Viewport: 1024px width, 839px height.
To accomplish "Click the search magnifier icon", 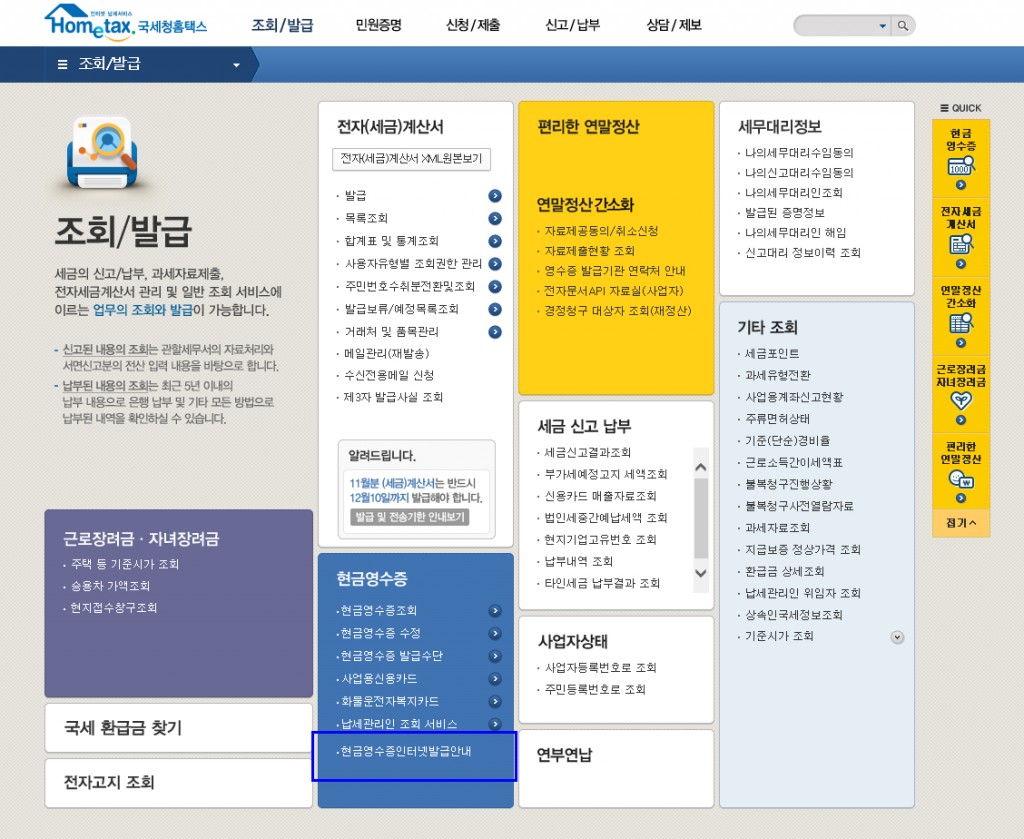I will click(903, 26).
